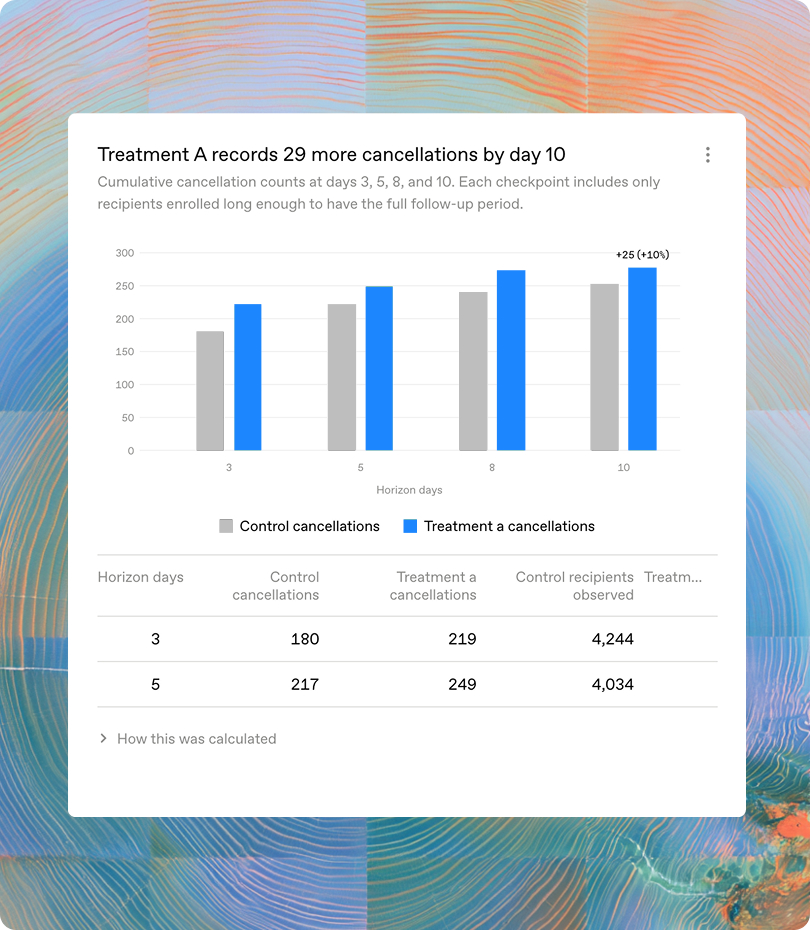The height and width of the screenshot is (930, 810).
Task: Click the table cell showing 4,244
Action: coord(613,639)
